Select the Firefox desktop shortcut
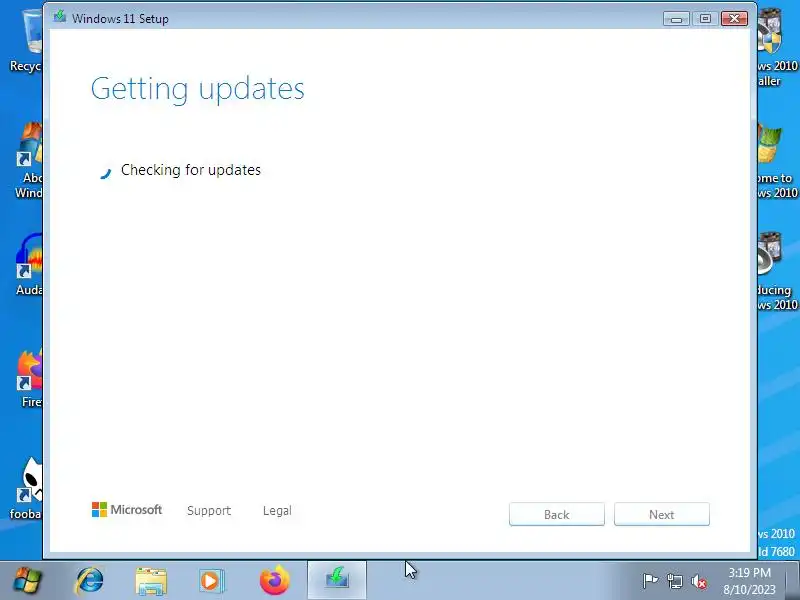800x600 pixels. click(31, 378)
